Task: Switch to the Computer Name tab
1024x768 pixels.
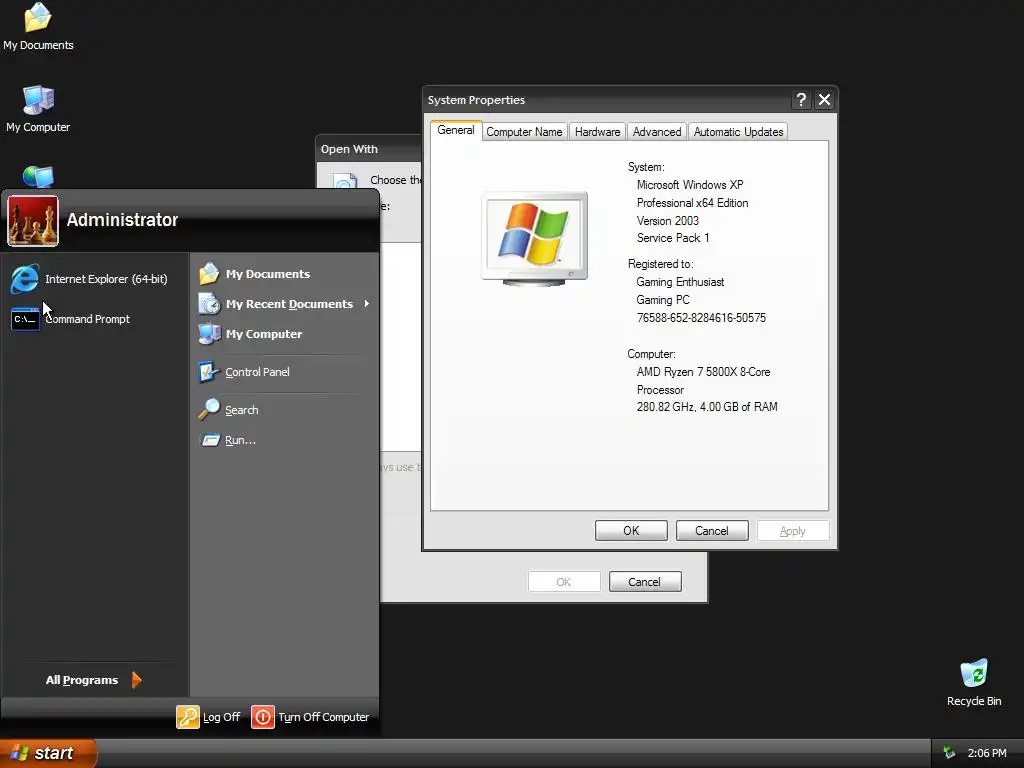Action: [524, 131]
